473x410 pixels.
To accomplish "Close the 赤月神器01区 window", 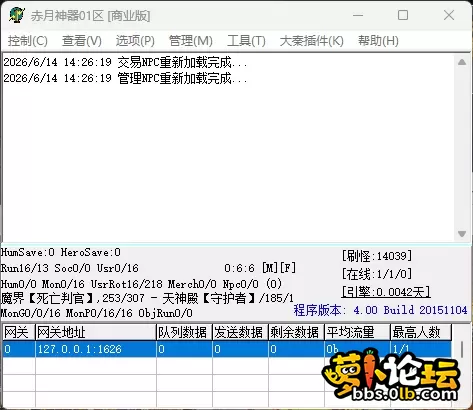I will tap(449, 15).
